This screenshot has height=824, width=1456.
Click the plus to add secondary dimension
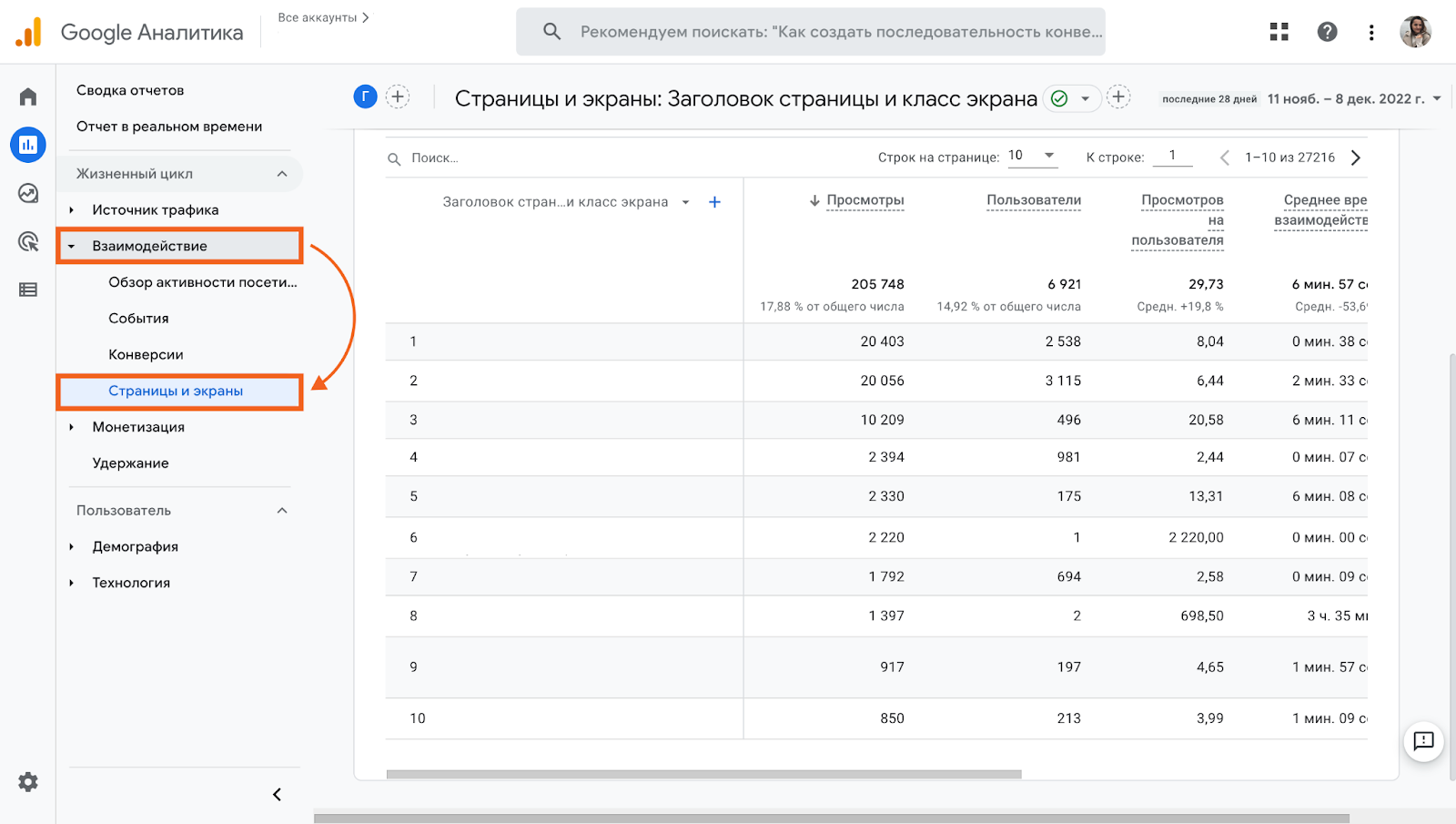(714, 202)
